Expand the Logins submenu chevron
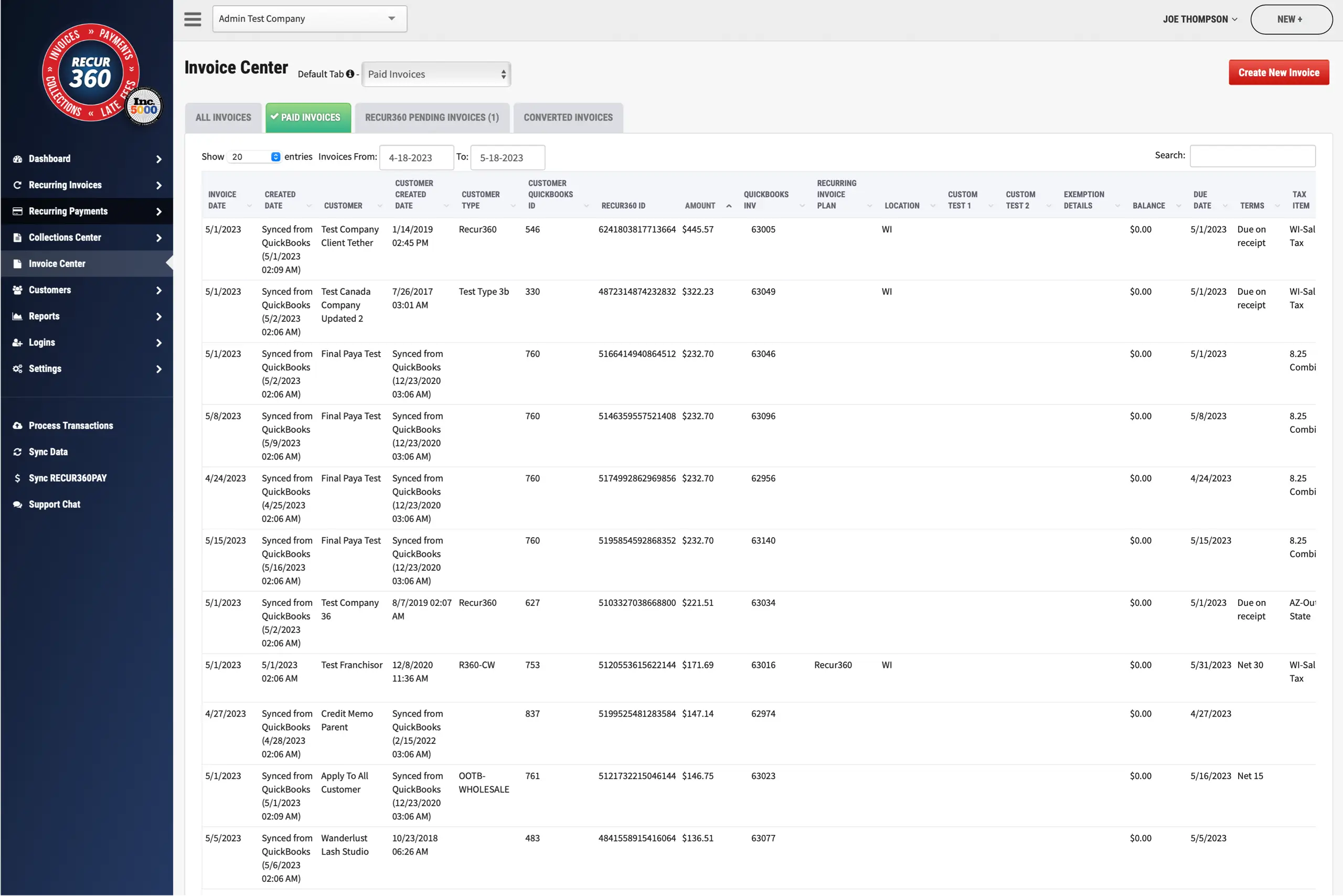Viewport: 1343px width, 896px height. coord(159,344)
